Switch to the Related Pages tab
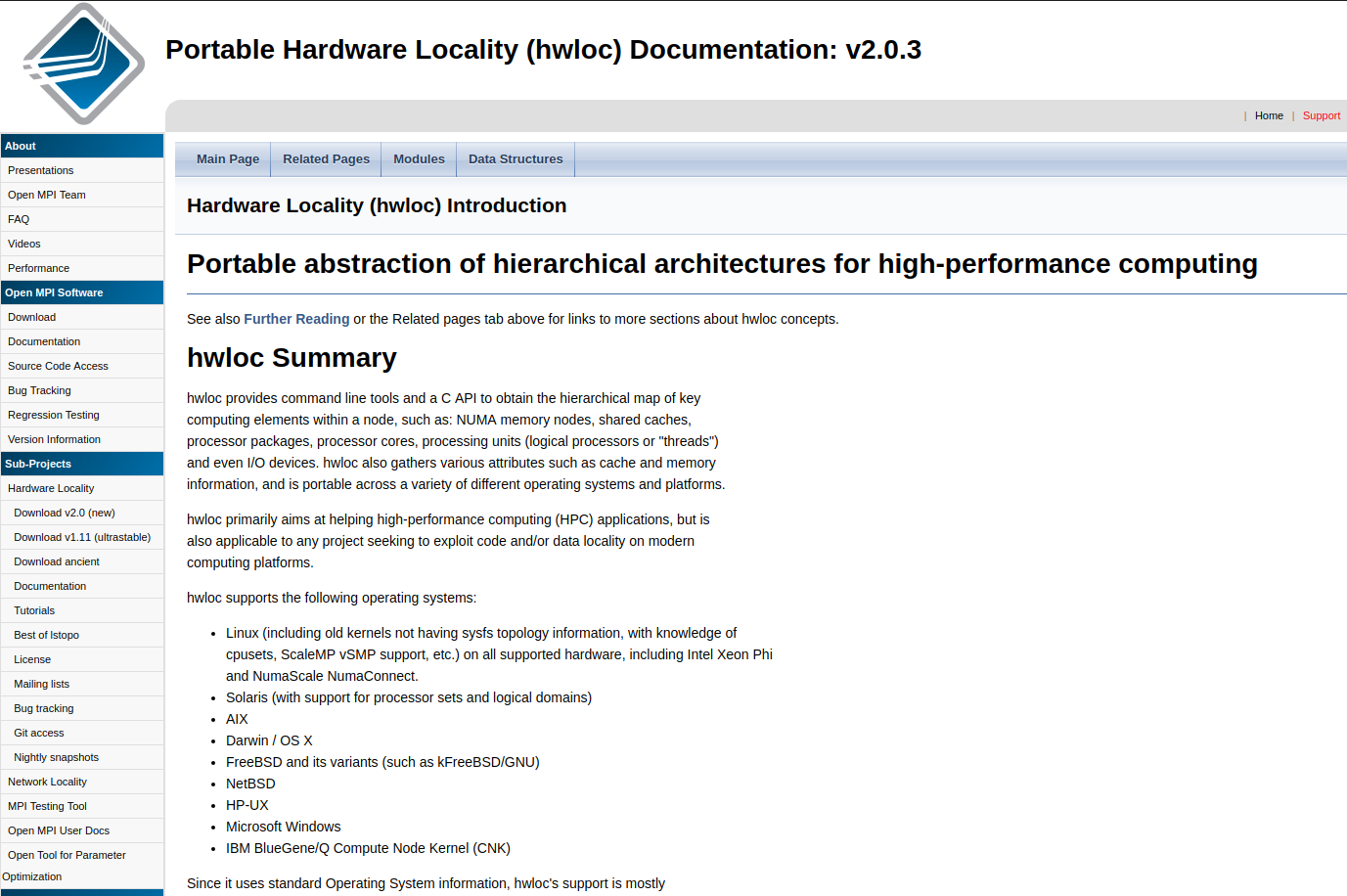1347x896 pixels. (x=326, y=158)
